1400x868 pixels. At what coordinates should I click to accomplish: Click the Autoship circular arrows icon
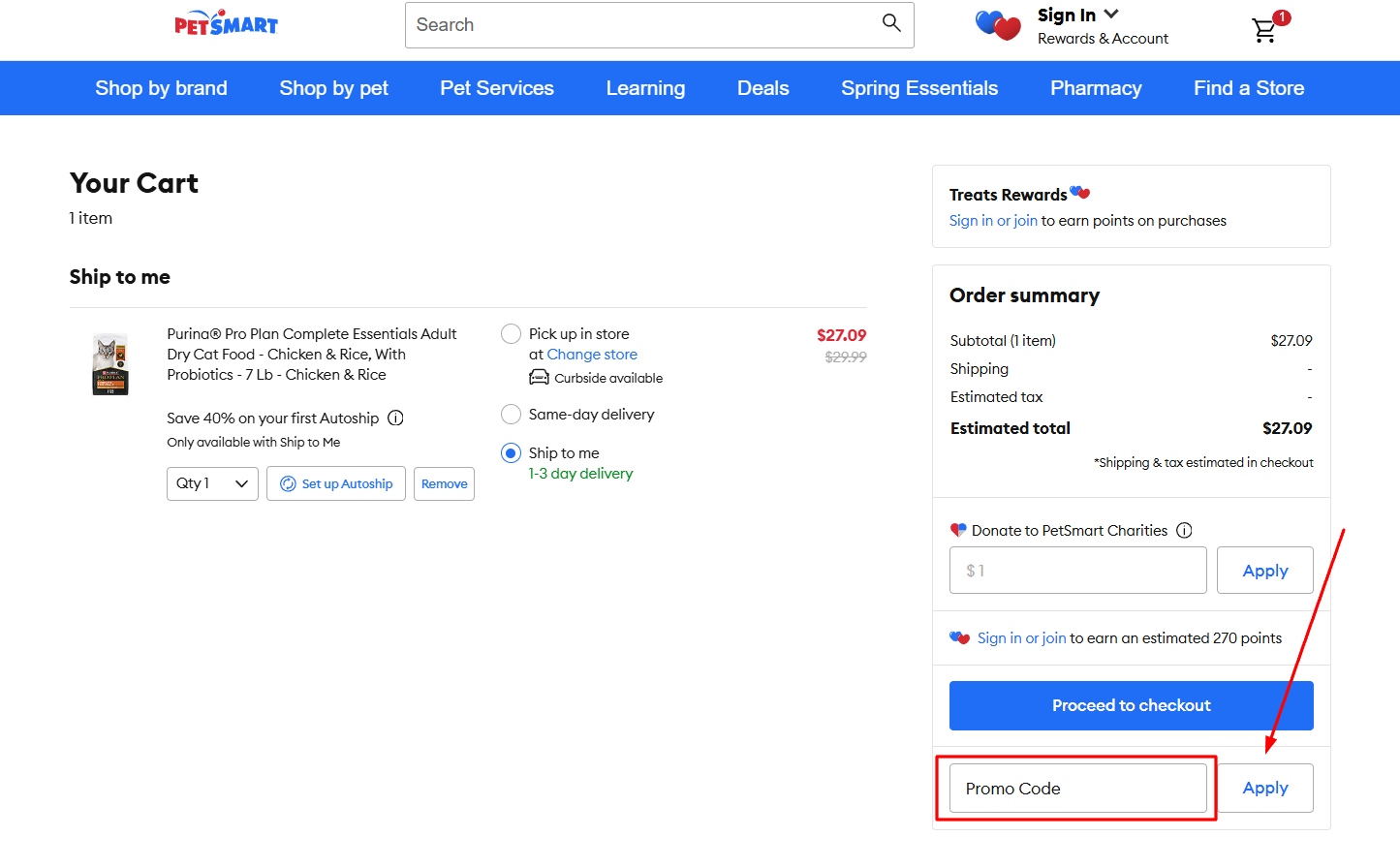(x=289, y=483)
